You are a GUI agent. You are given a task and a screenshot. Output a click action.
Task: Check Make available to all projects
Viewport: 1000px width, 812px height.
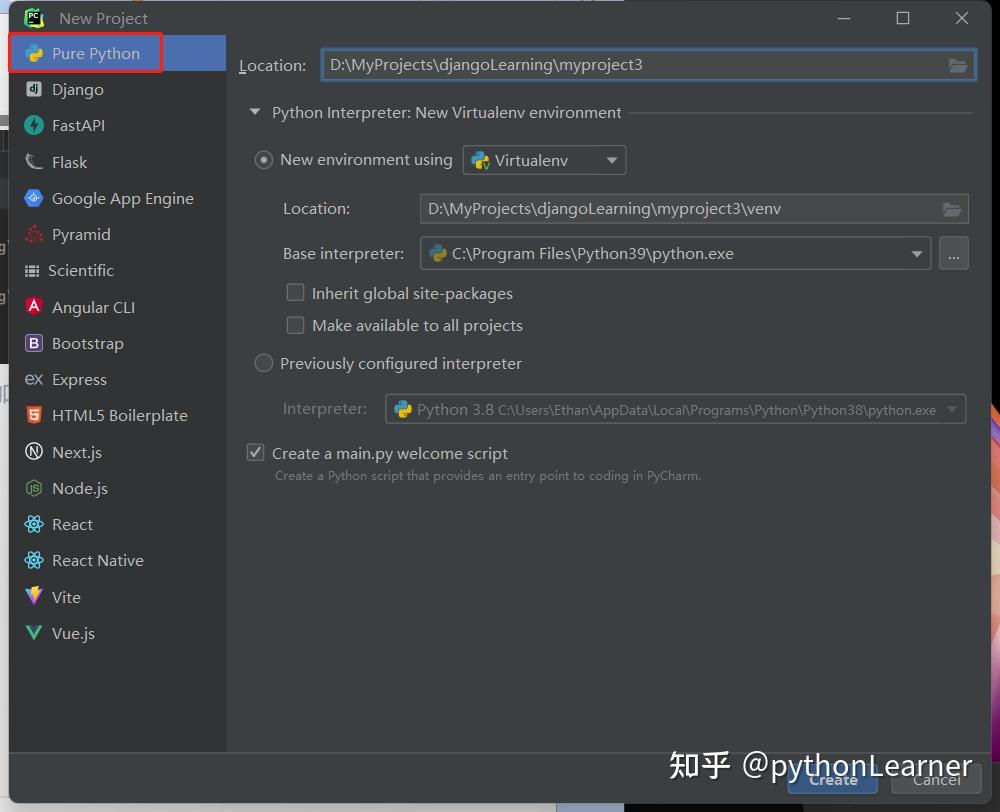[295, 325]
